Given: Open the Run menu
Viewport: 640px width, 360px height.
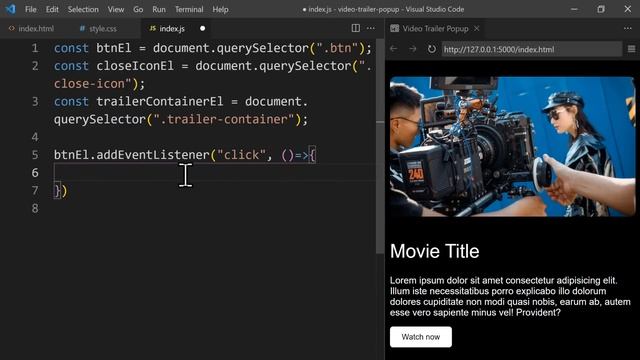Looking at the screenshot, I should pos(159,9).
